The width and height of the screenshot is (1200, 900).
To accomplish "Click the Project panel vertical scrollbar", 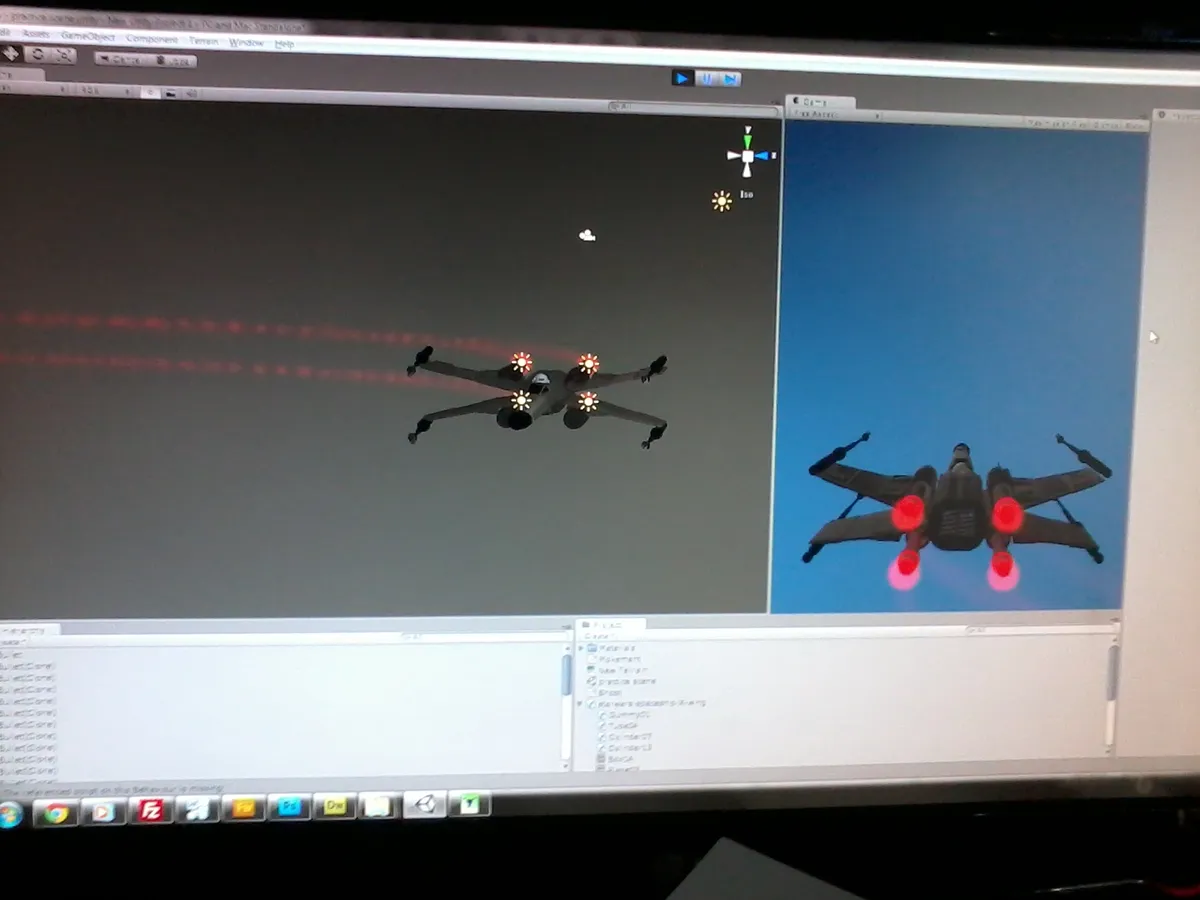I will [1112, 695].
